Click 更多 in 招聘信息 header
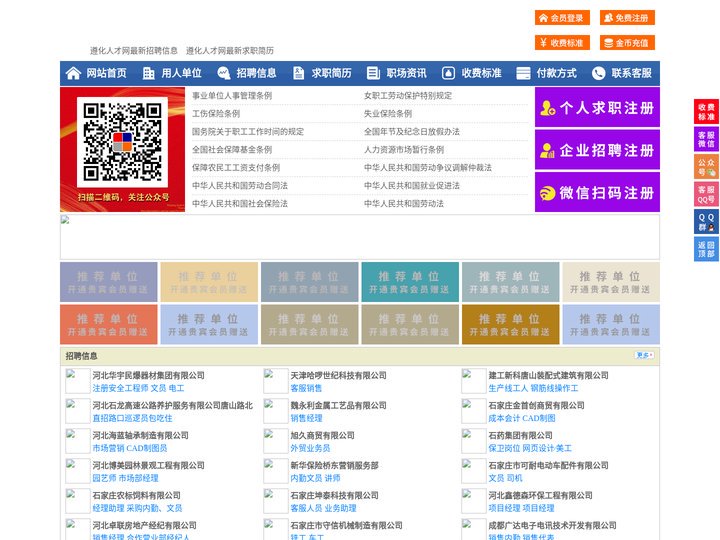 (644, 355)
